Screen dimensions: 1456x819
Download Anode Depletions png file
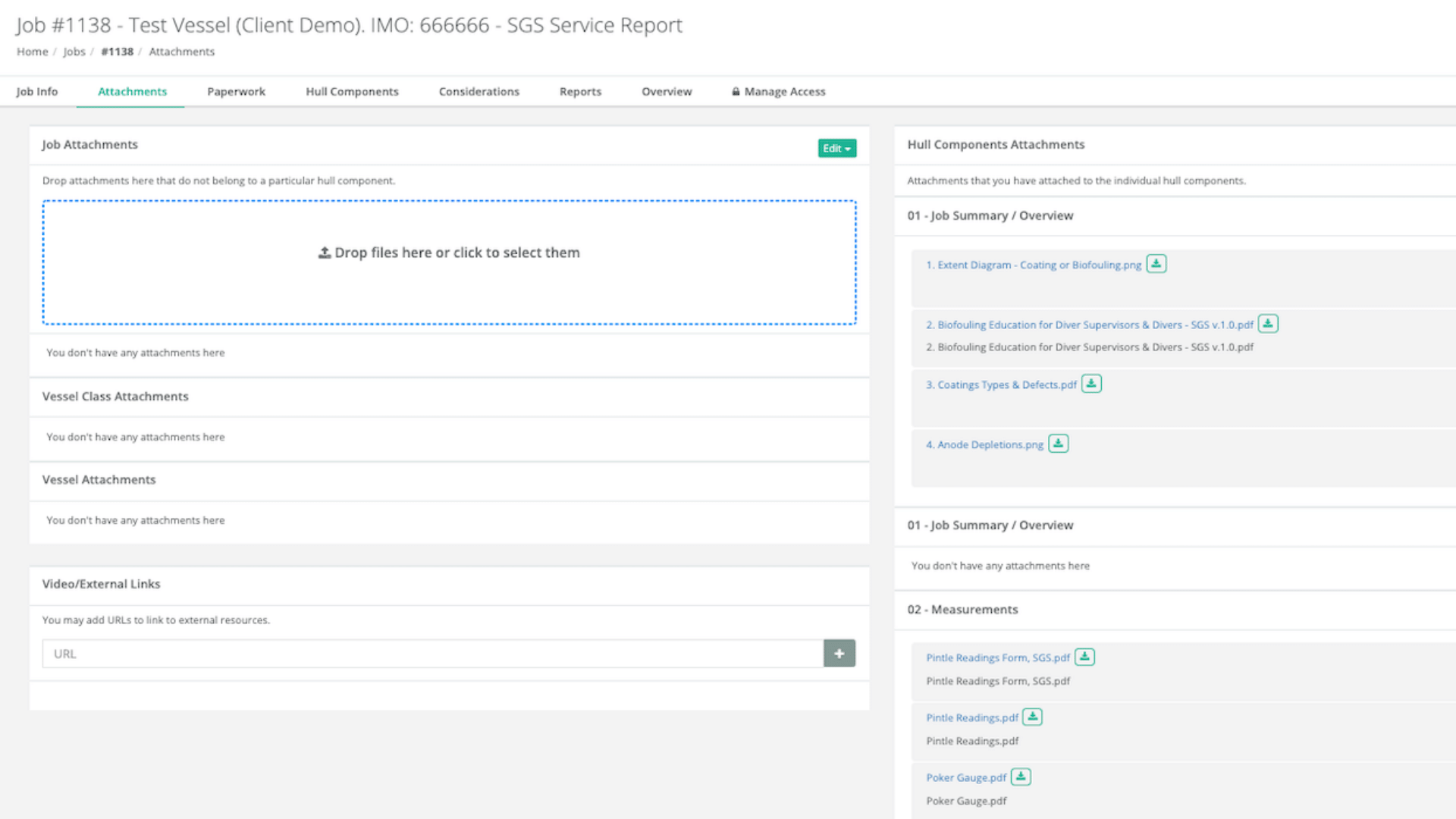click(1058, 444)
